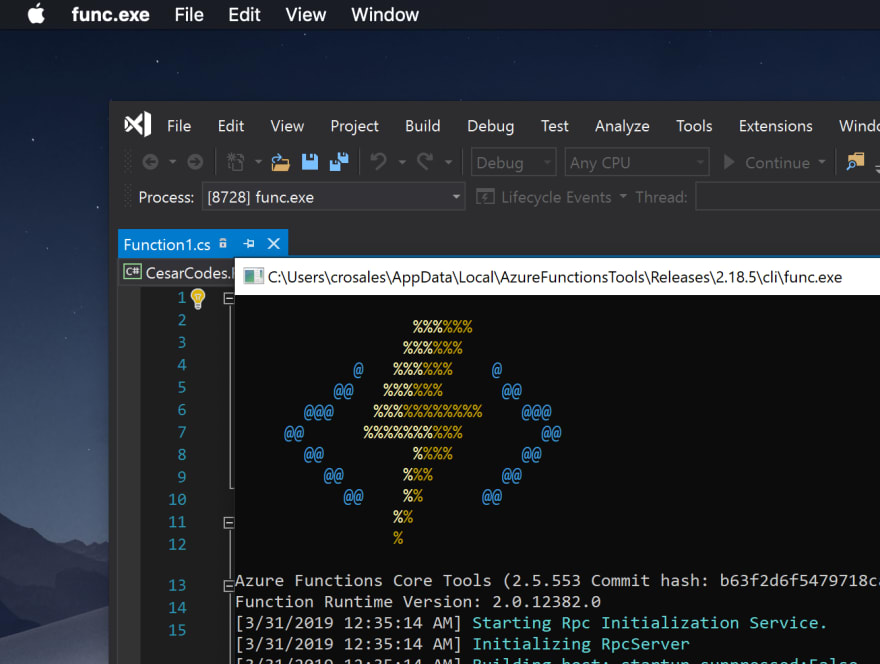Open Visual Studio View menu
The width and height of the screenshot is (880, 664).
coord(287,126)
